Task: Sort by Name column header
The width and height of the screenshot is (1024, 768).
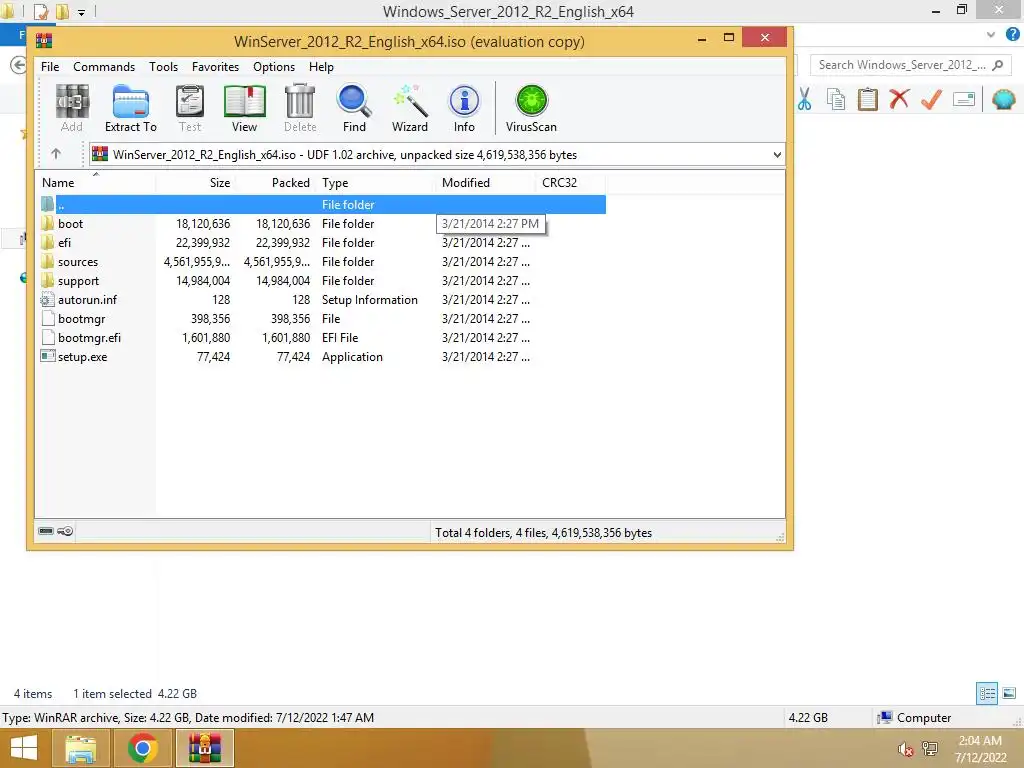Action: pos(96,183)
